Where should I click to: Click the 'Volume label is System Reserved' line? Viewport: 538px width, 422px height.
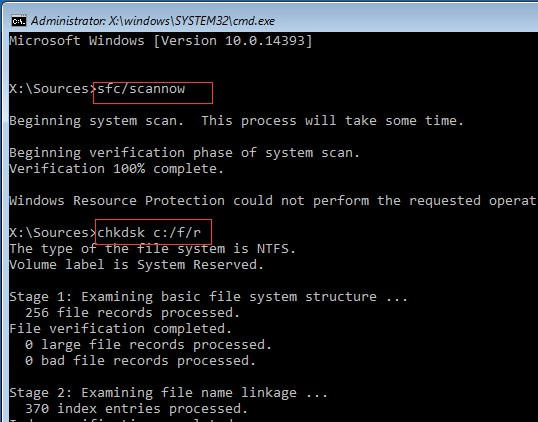click(137, 265)
